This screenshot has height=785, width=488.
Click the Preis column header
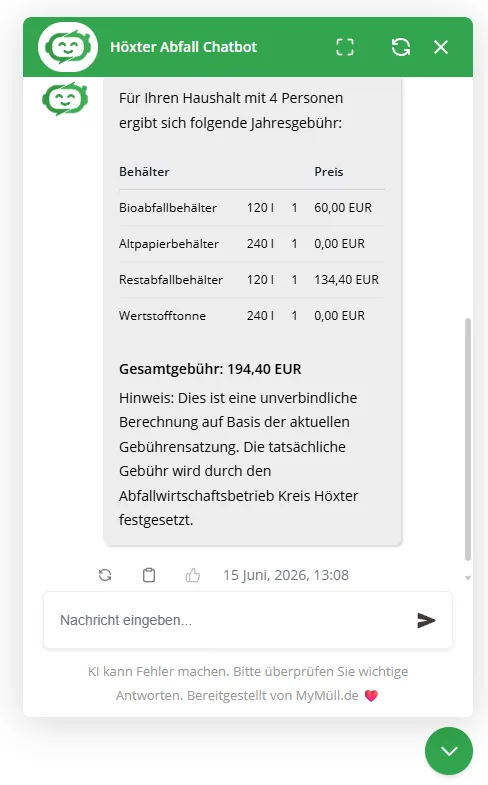[329, 172]
